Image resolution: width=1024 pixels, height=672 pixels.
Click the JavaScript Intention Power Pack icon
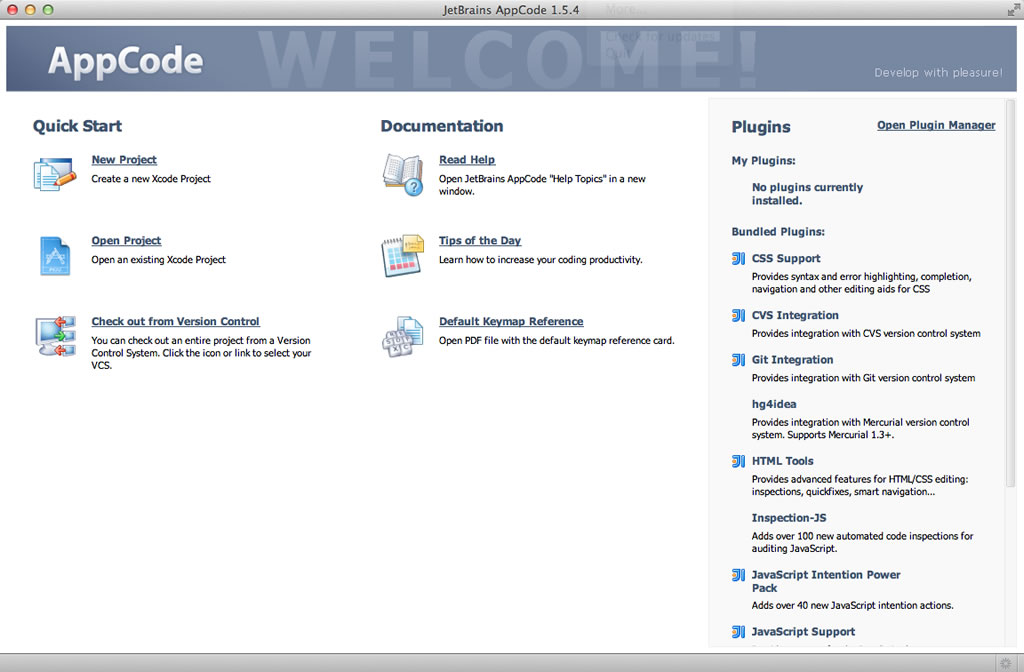[738, 575]
